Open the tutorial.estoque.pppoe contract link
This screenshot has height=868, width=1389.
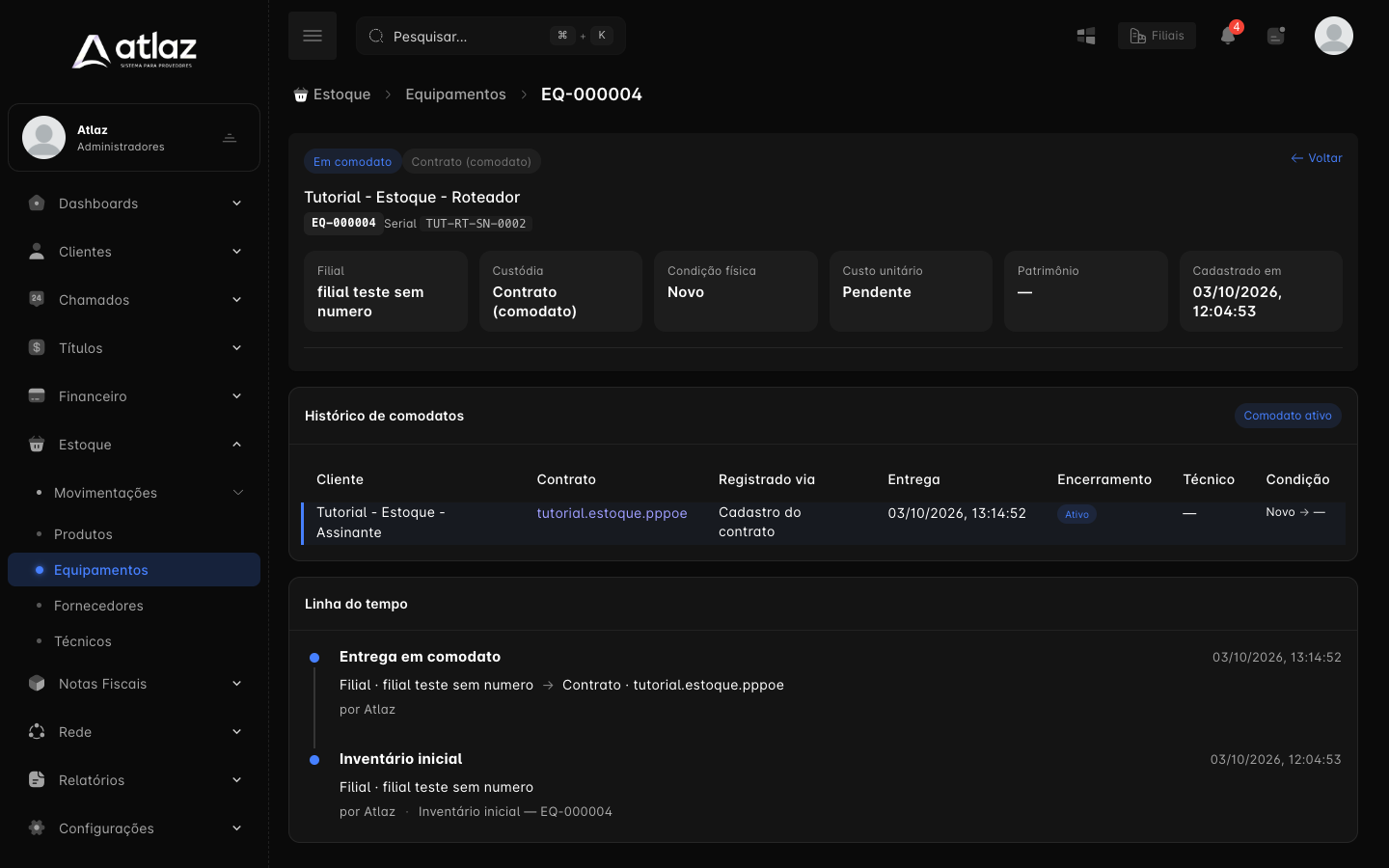coord(612,513)
